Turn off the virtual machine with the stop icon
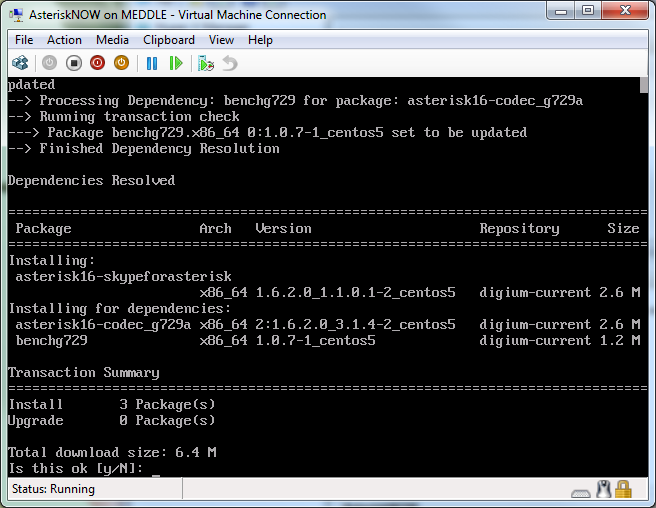 (x=74, y=63)
